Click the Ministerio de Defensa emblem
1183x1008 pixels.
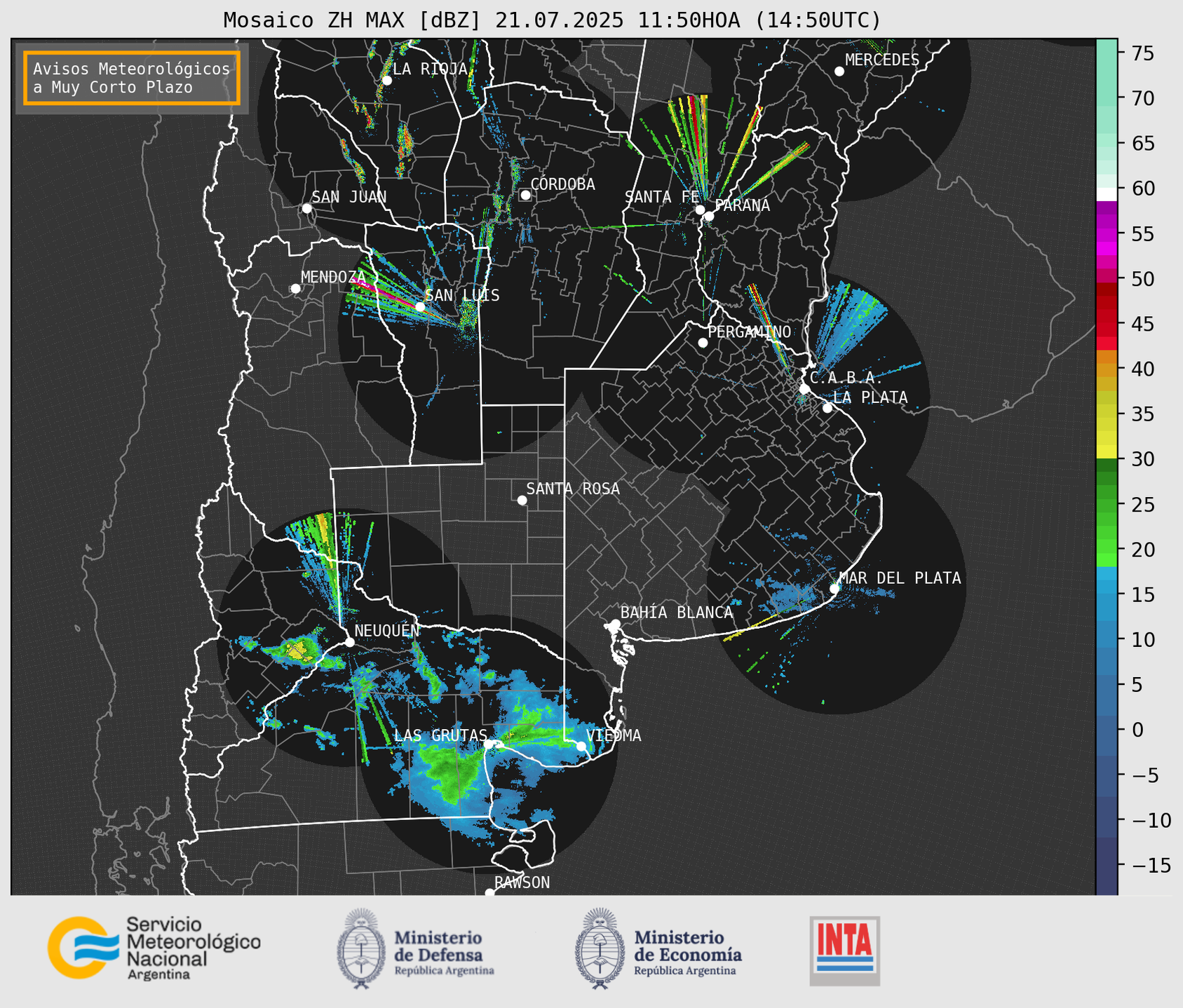[361, 948]
